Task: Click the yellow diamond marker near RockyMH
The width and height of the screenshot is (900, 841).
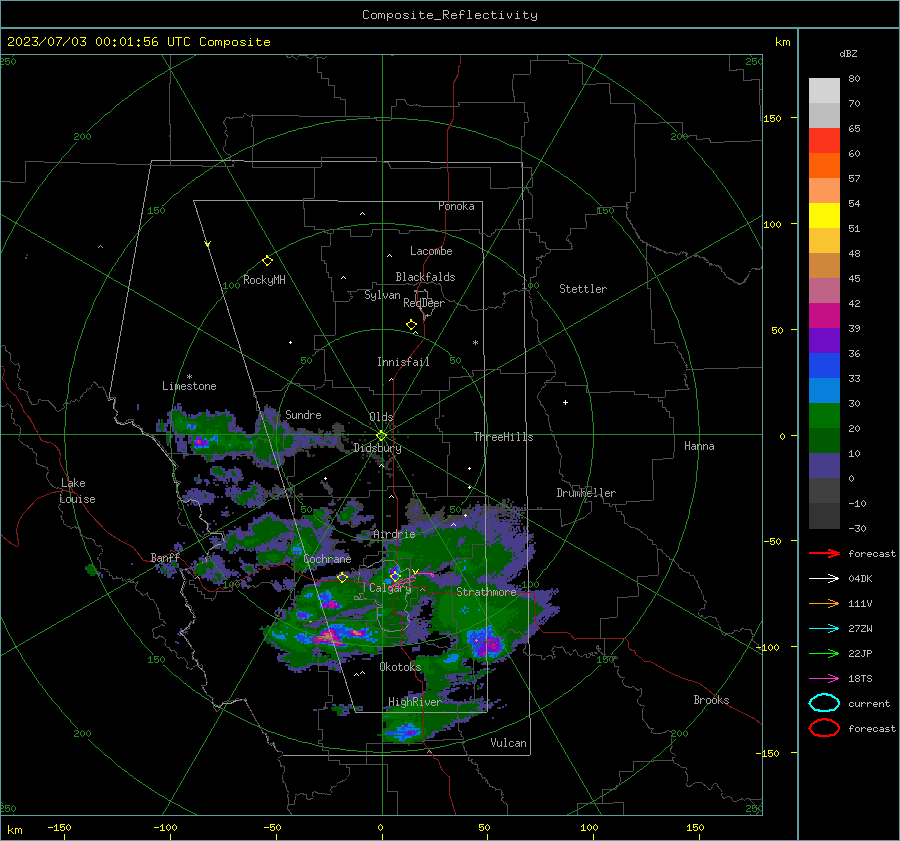Action: click(267, 261)
